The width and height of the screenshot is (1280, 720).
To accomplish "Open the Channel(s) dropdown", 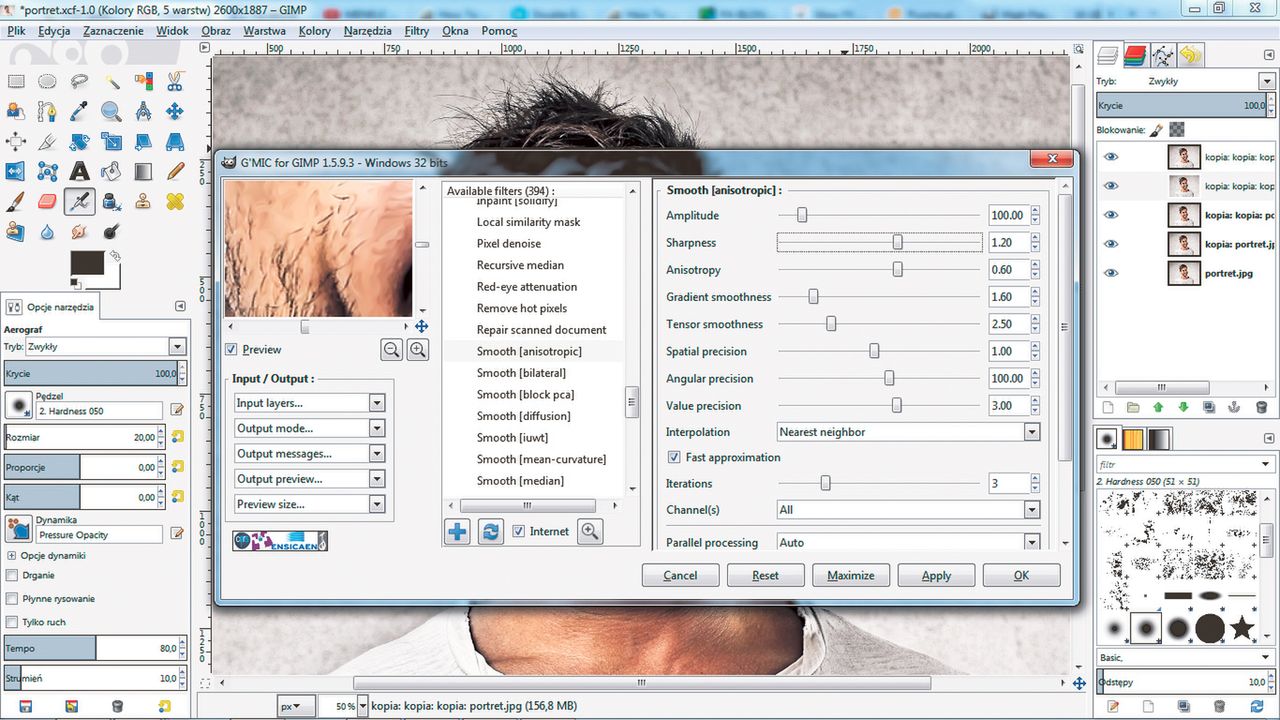I will pyautogui.click(x=909, y=510).
